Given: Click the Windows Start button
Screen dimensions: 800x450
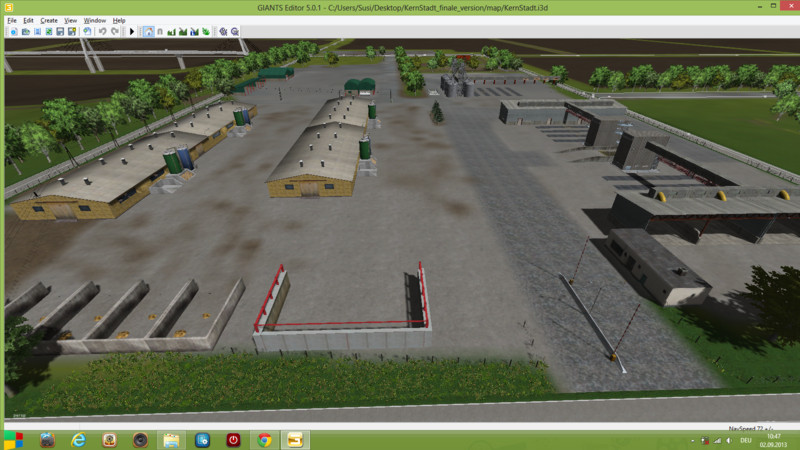Looking at the screenshot, I should click(13, 439).
